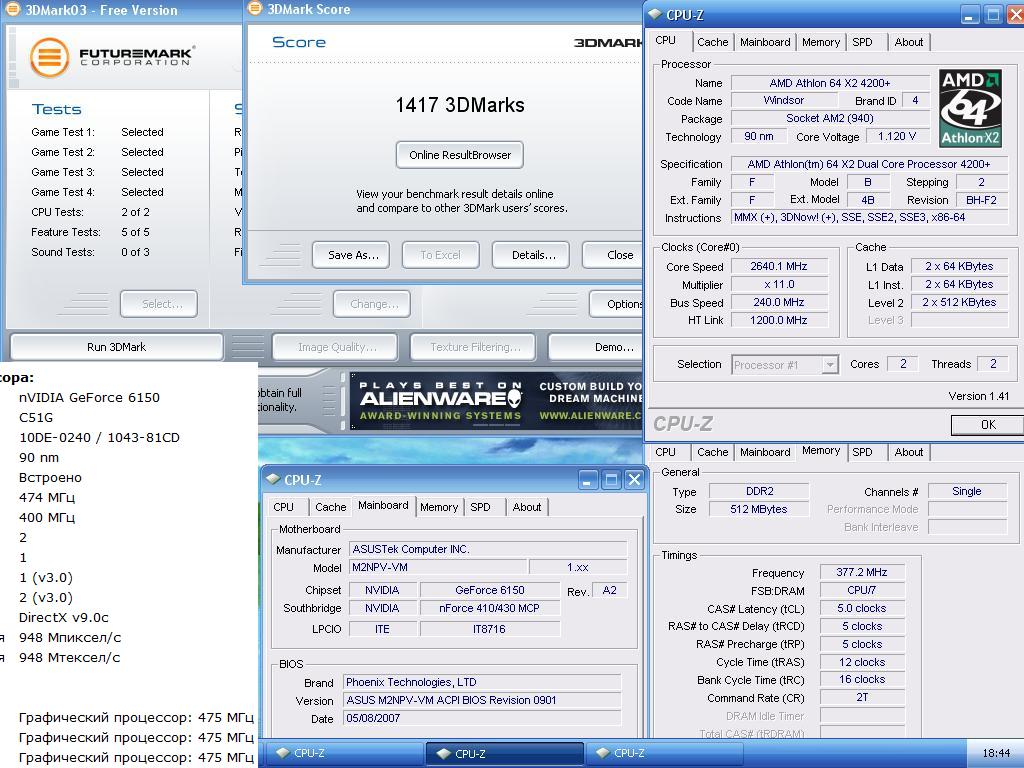Select Memory tab in the Mainboard CPU-Z window
Image resolution: width=1024 pixels, height=768 pixels.
[439, 507]
